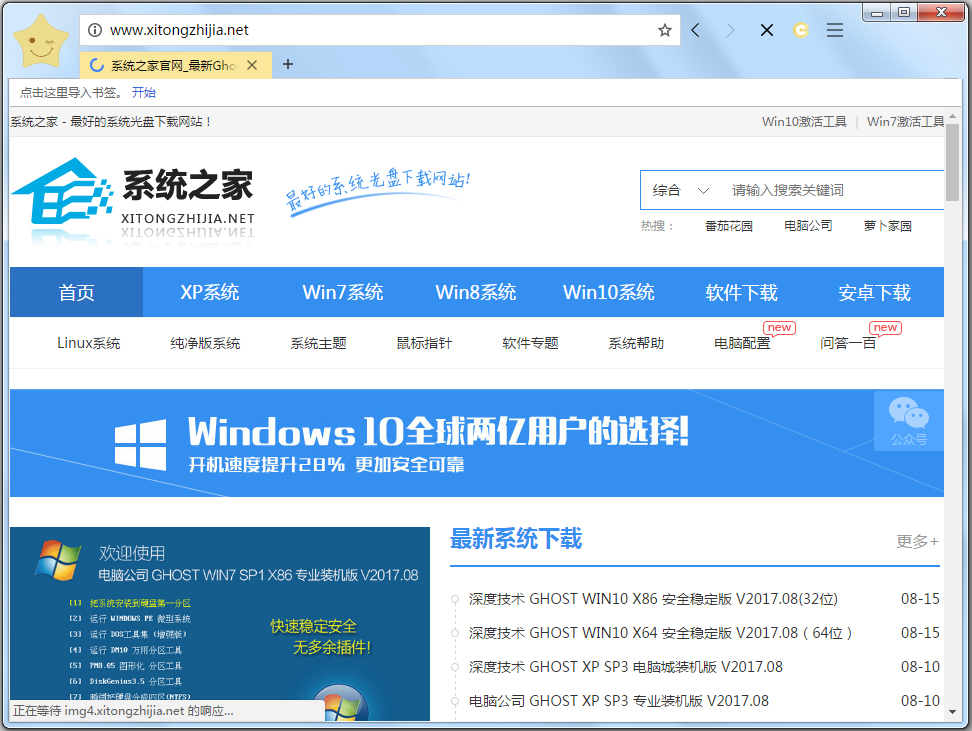Click the 最新系统下载 heading
The height and width of the screenshot is (731, 972).
(516, 539)
